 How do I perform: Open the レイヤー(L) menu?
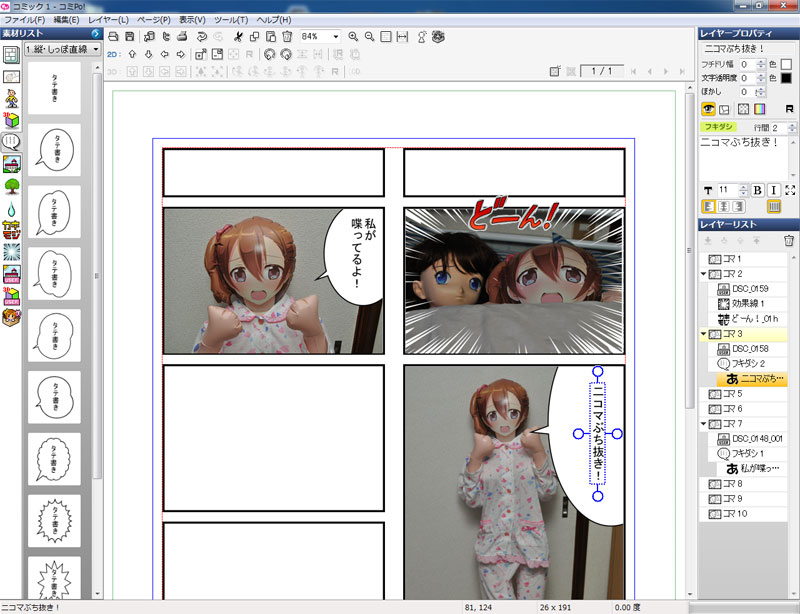[108, 20]
